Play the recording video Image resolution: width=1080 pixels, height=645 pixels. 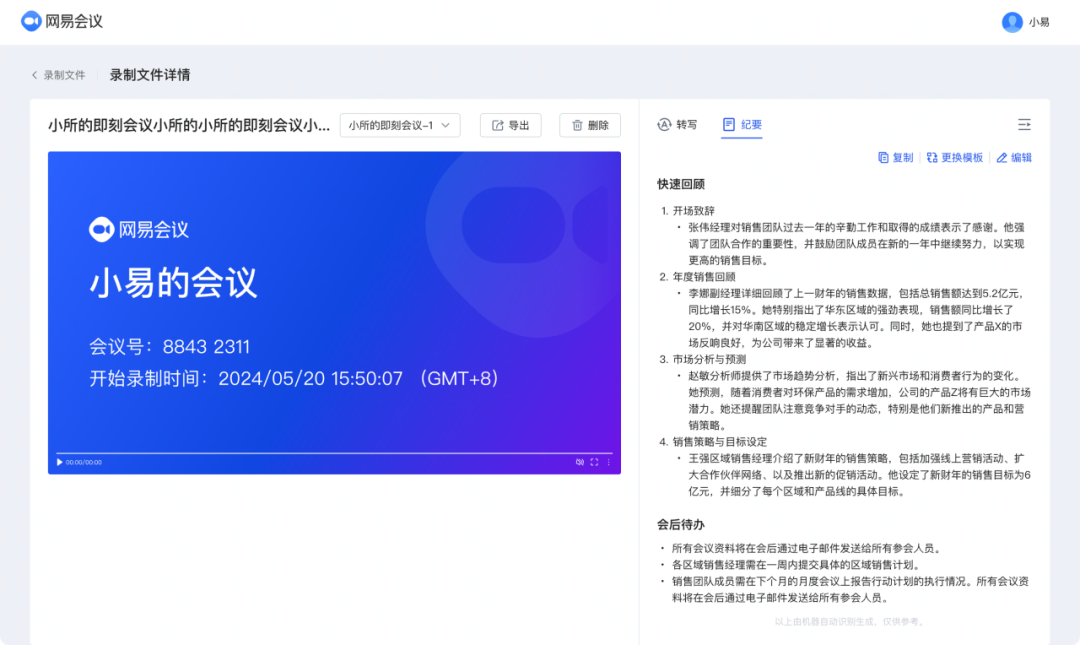(59, 462)
